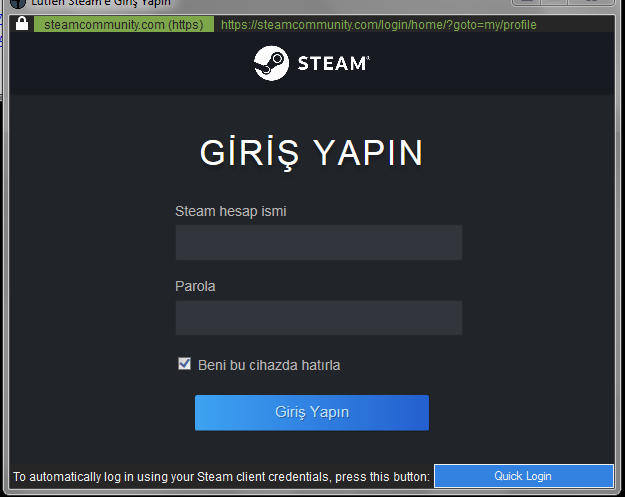Click the steamcommunity.com (https) security badge

pos(124,24)
